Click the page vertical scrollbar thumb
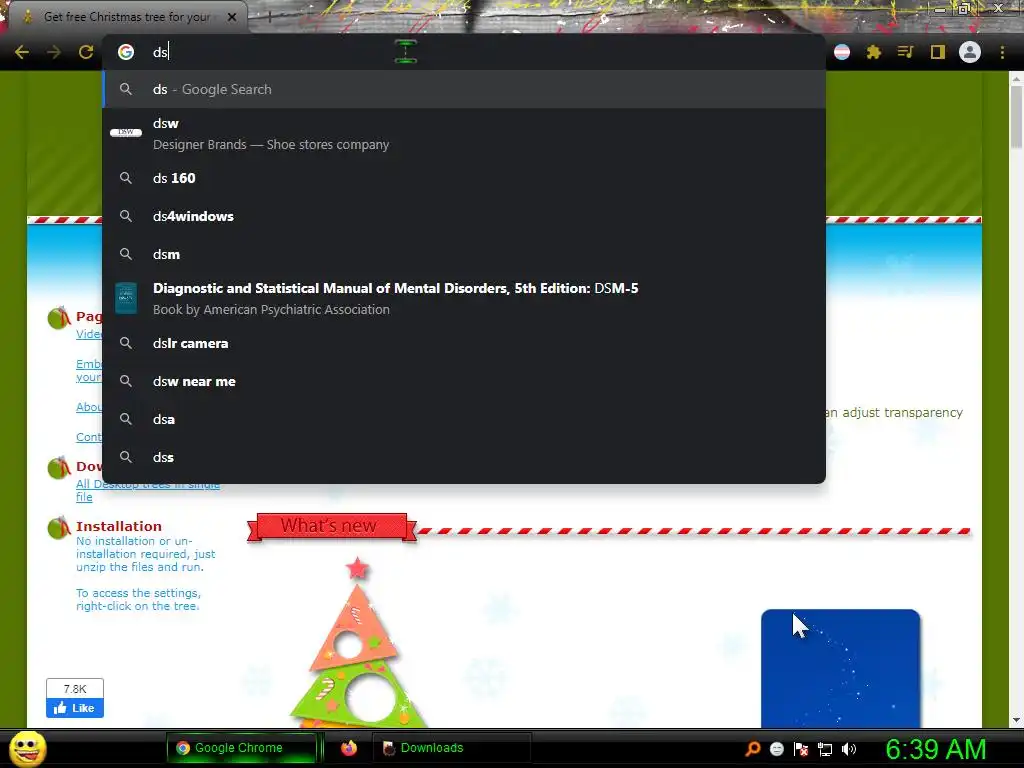The width and height of the screenshot is (1024, 768). pyautogui.click(x=1016, y=116)
